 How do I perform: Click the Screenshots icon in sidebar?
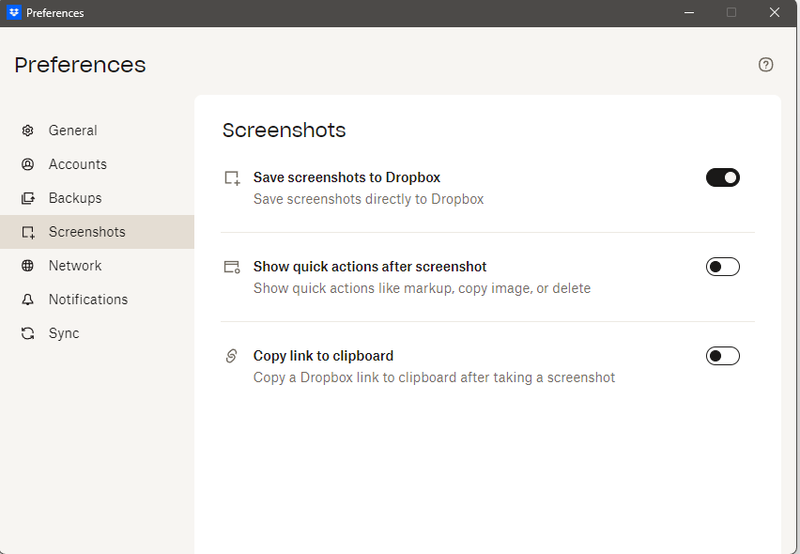point(28,232)
